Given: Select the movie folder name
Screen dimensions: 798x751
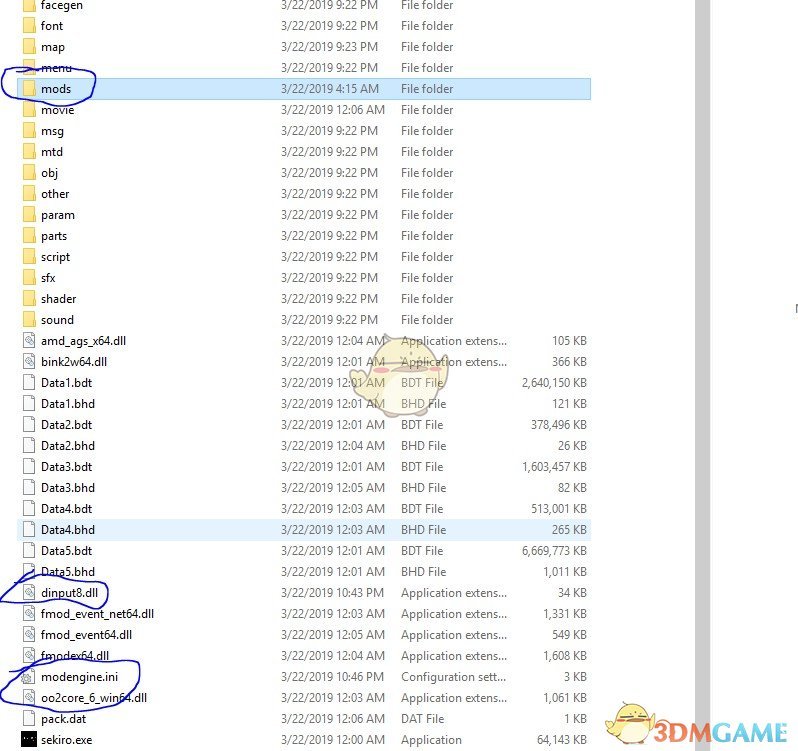Looking at the screenshot, I should click(58, 110).
